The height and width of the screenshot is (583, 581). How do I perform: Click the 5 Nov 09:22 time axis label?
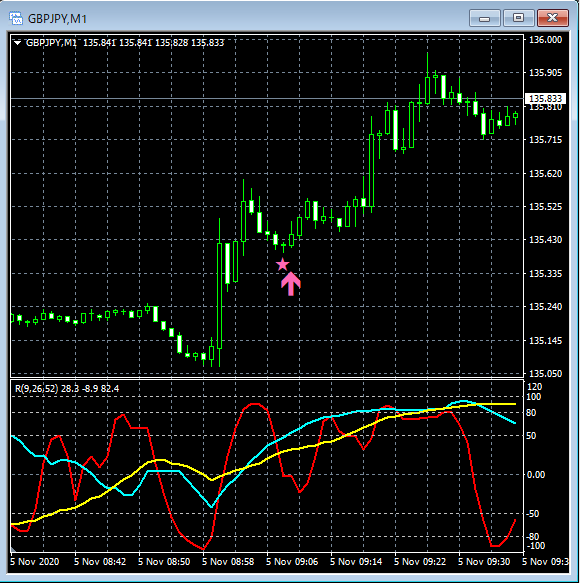[x=420, y=561]
